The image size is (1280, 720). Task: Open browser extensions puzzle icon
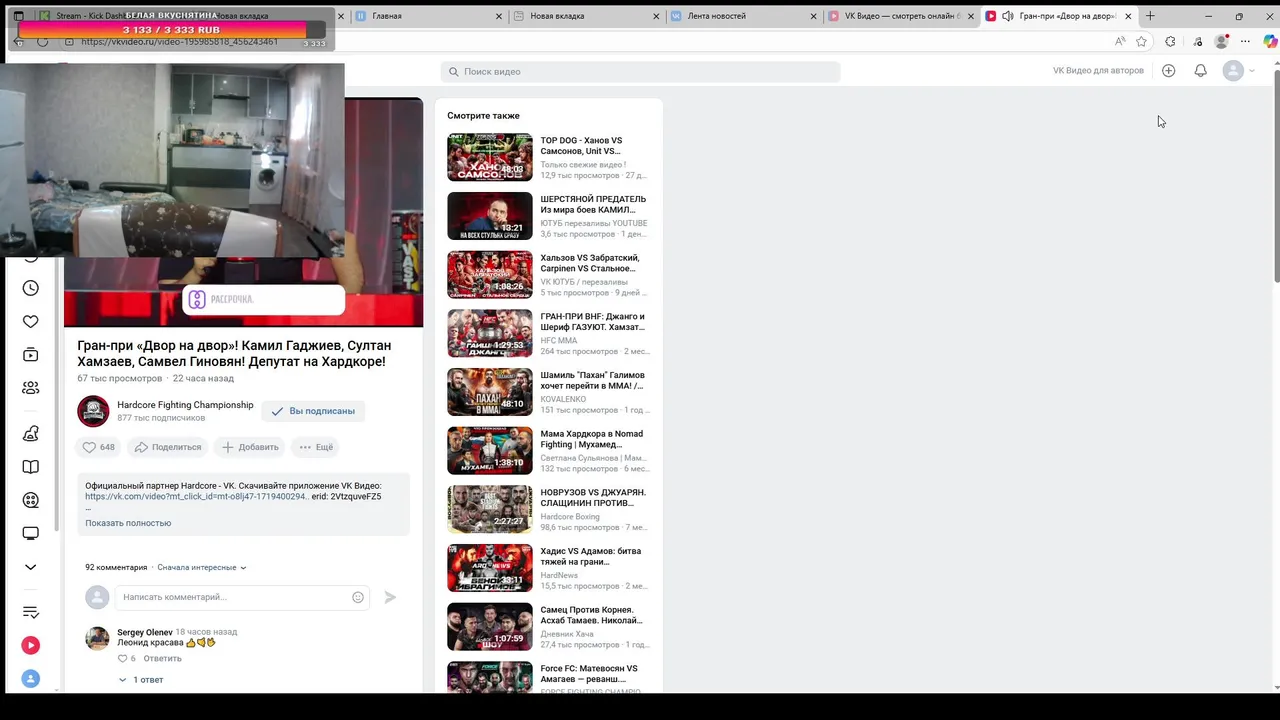pos(1171,41)
